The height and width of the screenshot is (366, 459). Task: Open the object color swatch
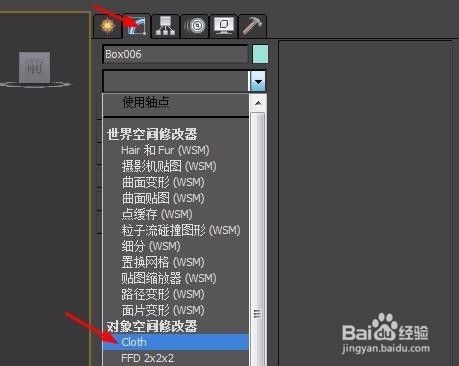point(260,54)
